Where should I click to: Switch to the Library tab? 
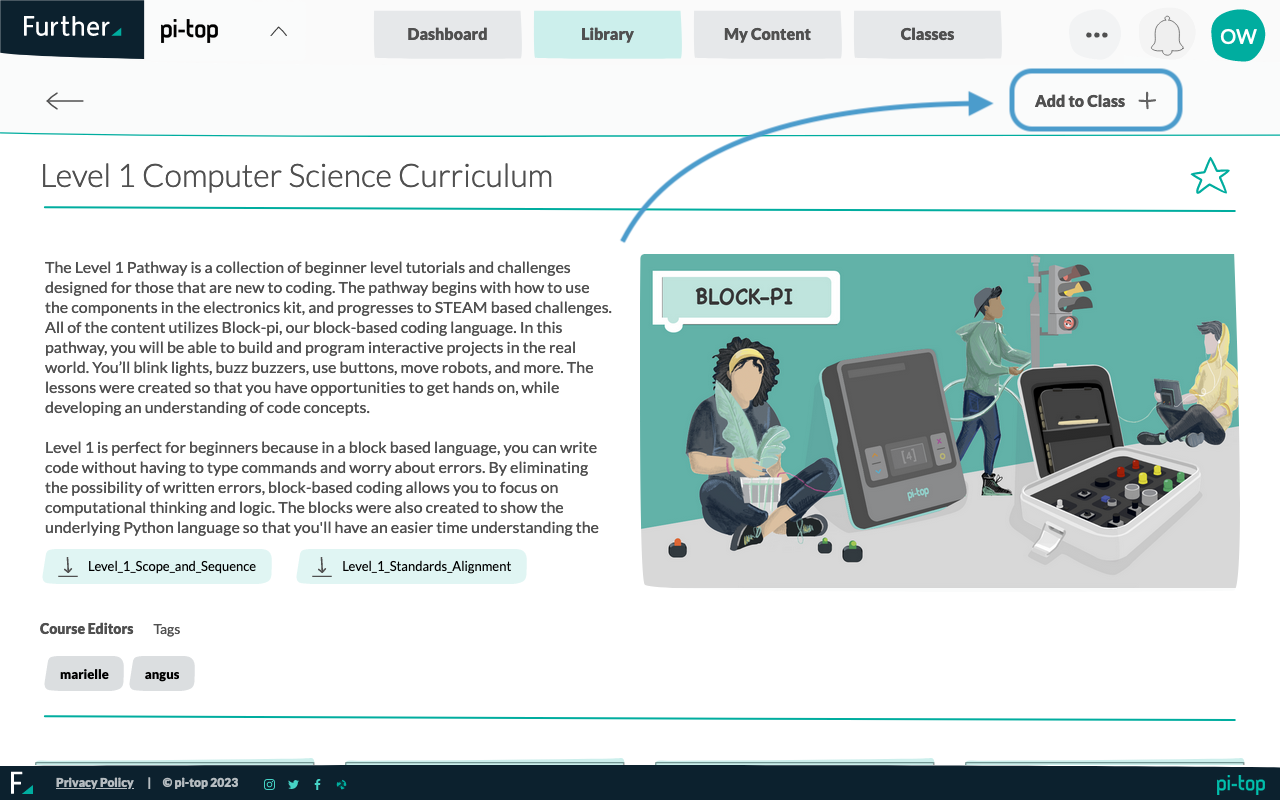(x=607, y=34)
